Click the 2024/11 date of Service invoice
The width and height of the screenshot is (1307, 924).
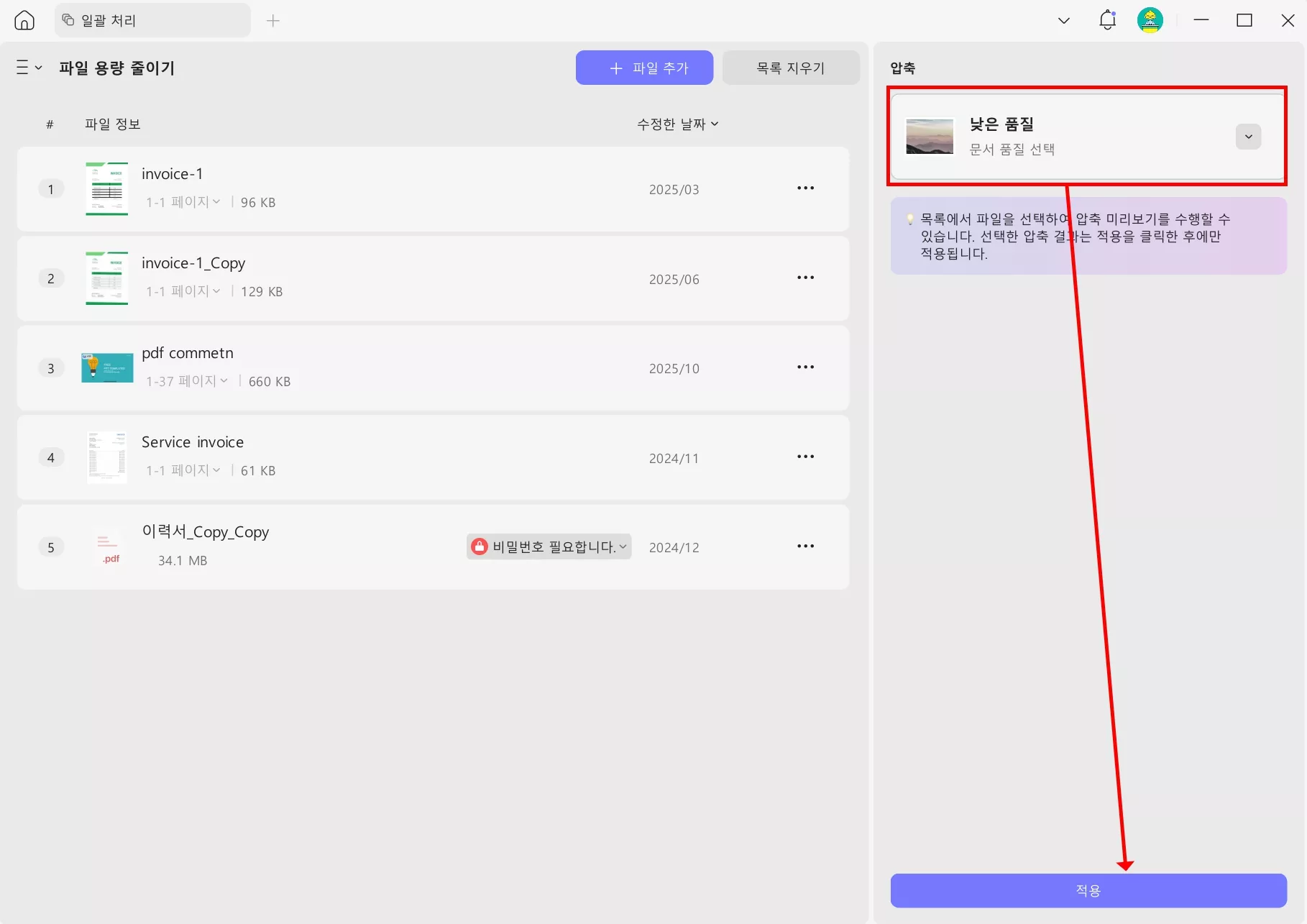[674, 459]
